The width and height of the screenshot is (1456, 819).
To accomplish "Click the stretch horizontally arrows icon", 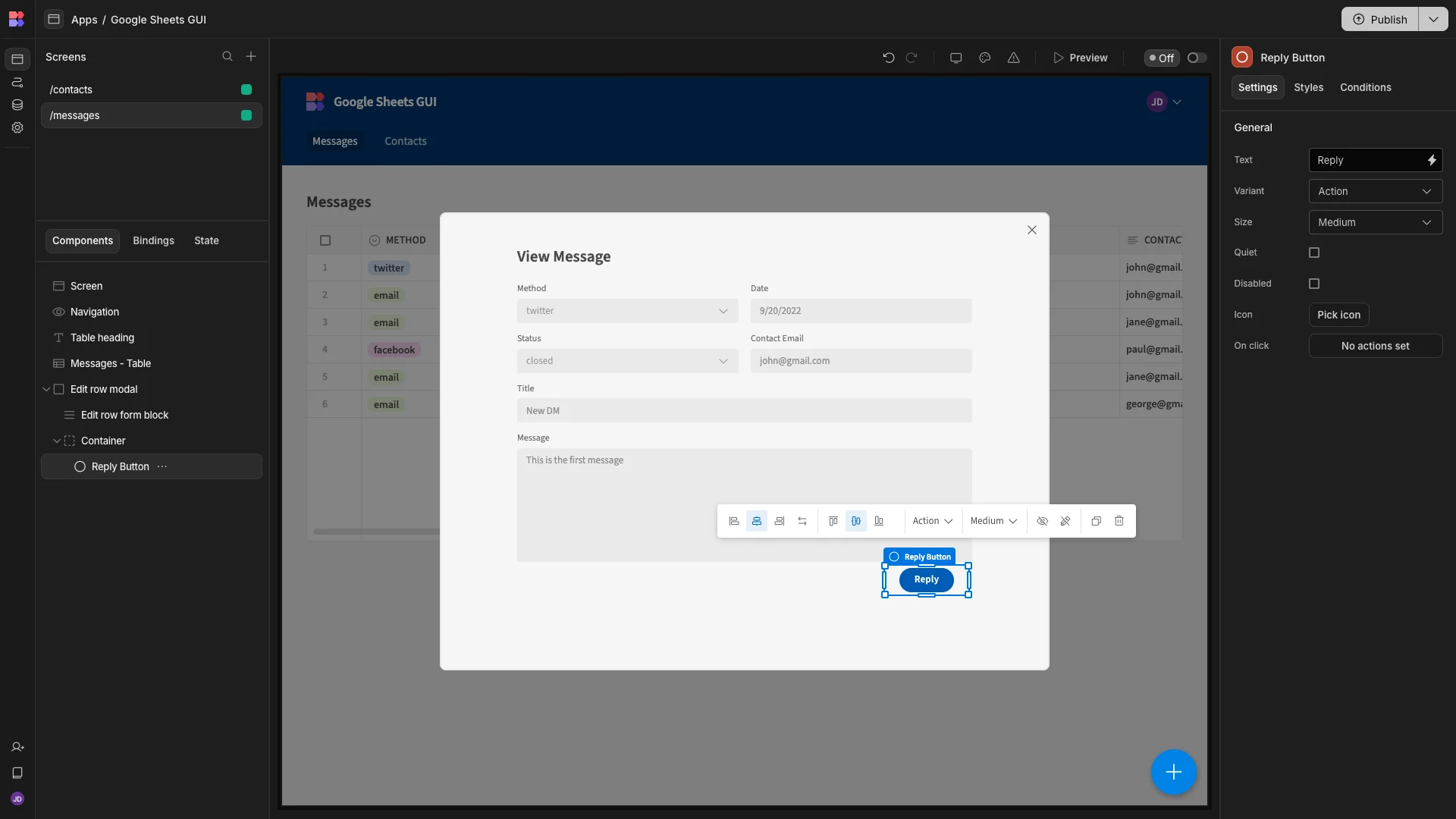I will 802,521.
